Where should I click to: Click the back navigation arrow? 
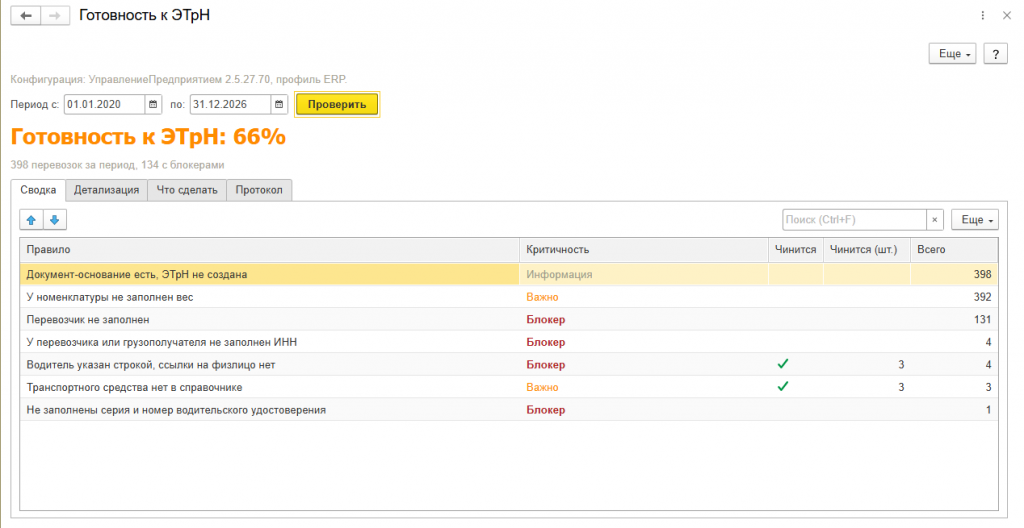pyautogui.click(x=25, y=16)
